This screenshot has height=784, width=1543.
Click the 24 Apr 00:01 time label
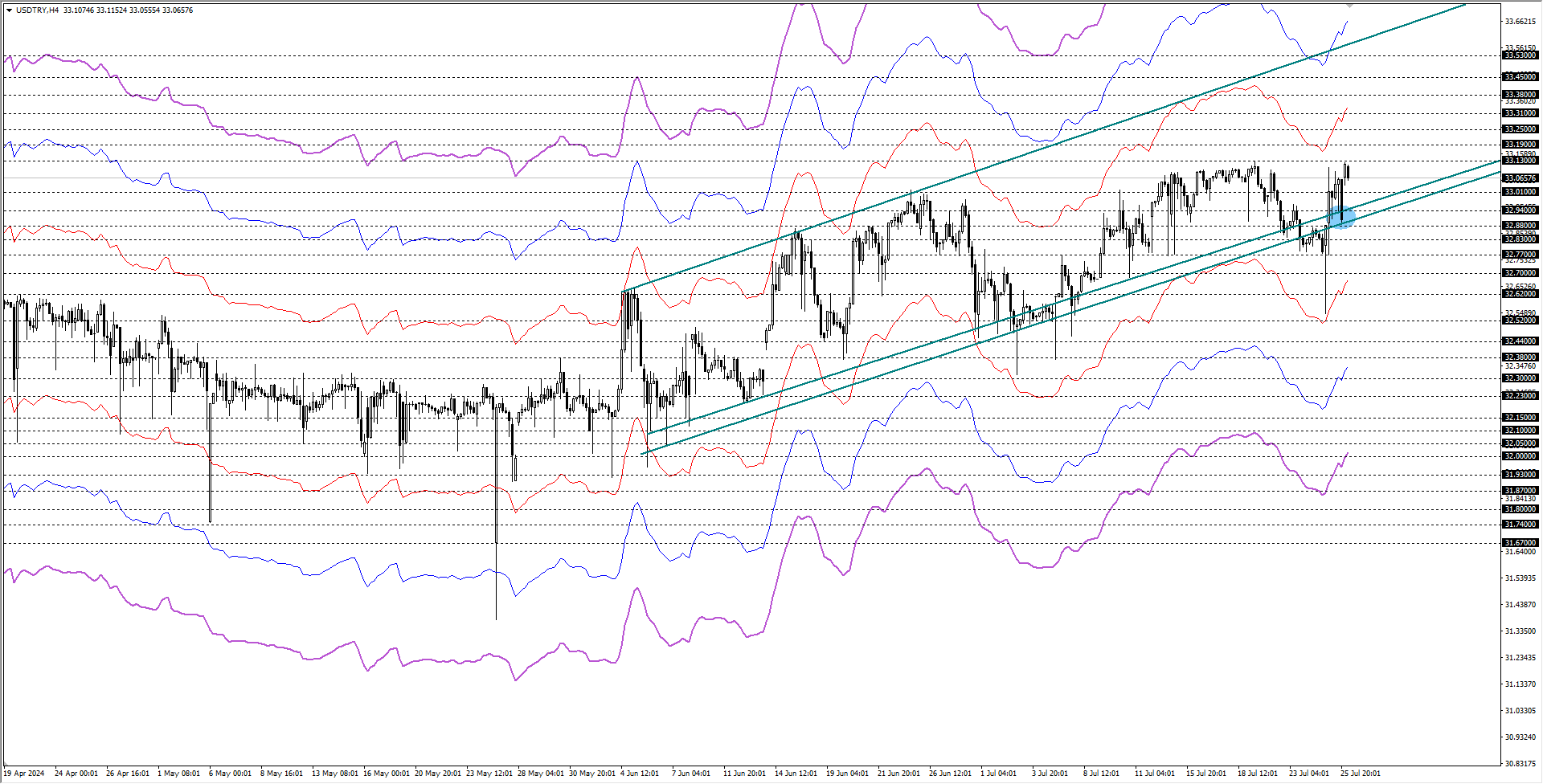[76, 774]
